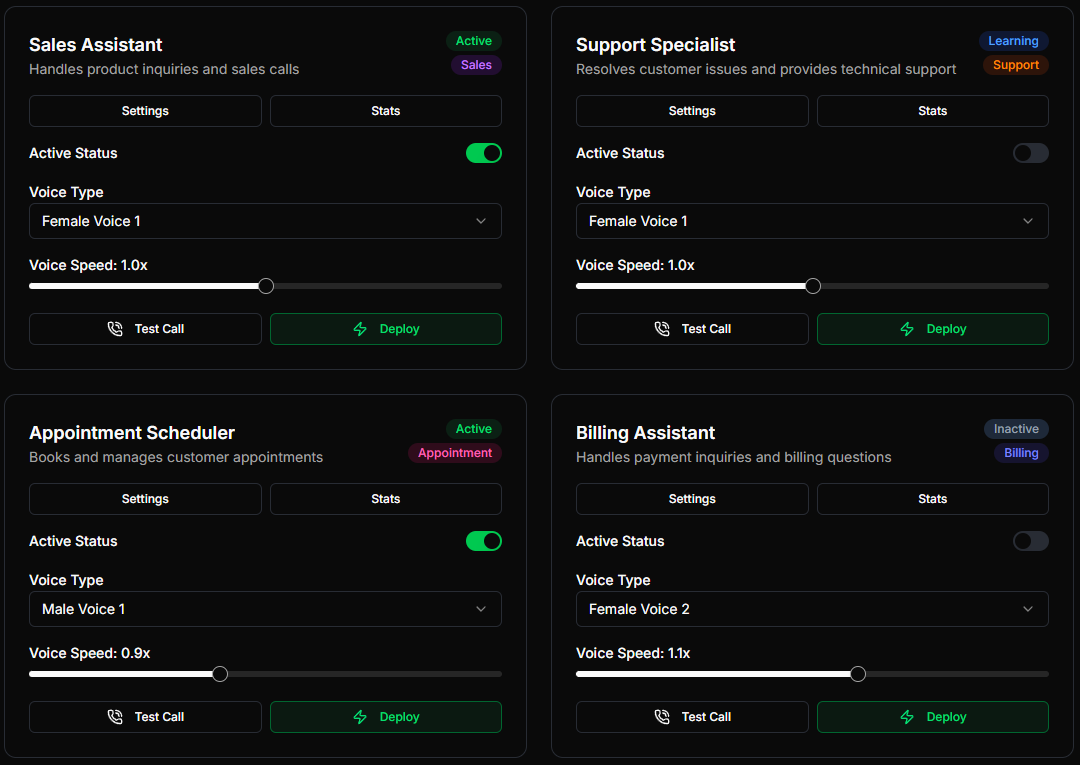Image resolution: width=1080 pixels, height=765 pixels.
Task: Click the lightning icon on Support Specialist Deploy
Action: coord(907,328)
